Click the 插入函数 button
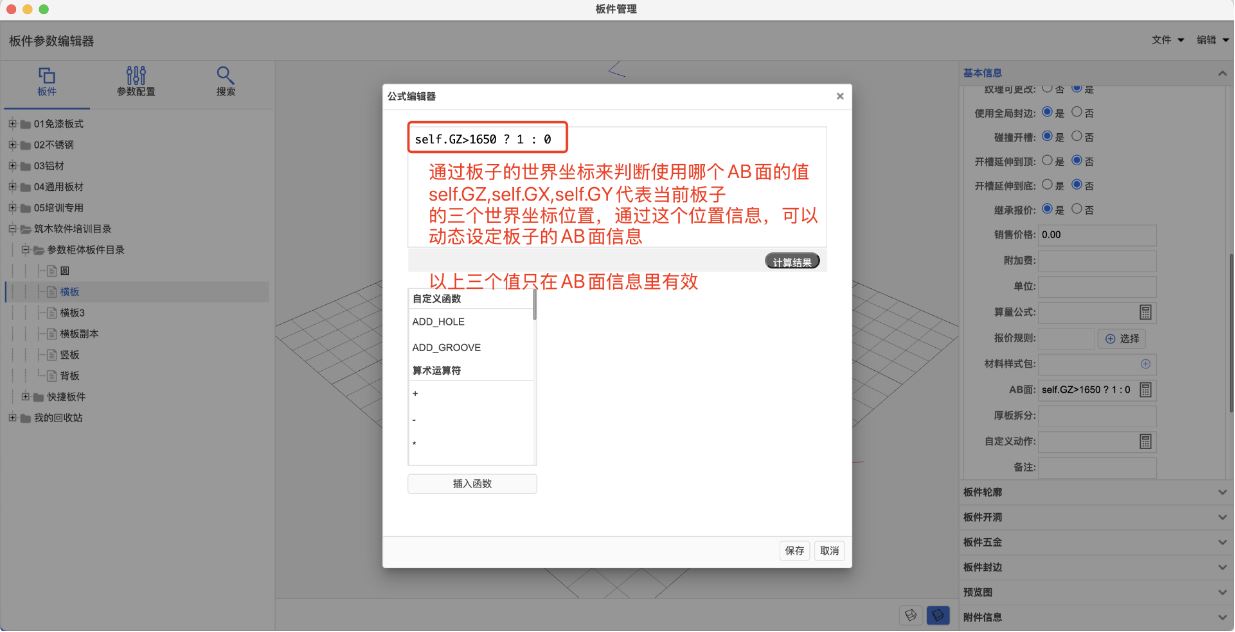This screenshot has width=1235, height=632. [471, 483]
